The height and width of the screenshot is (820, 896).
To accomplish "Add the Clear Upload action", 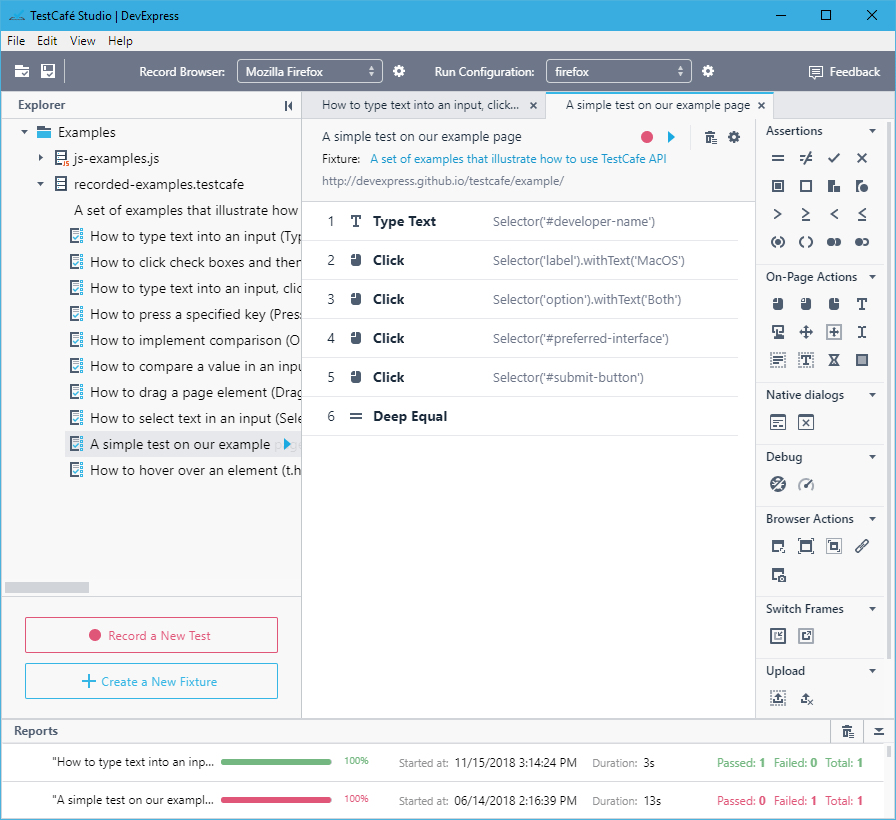I will point(806,698).
